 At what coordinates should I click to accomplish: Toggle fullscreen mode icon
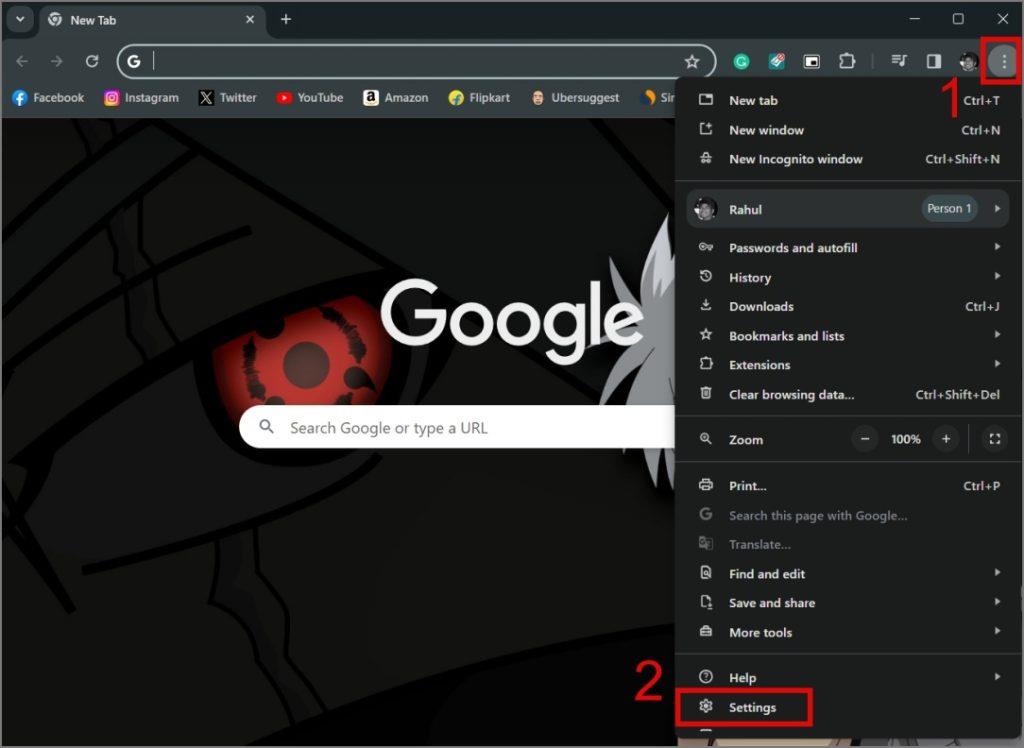point(994,439)
